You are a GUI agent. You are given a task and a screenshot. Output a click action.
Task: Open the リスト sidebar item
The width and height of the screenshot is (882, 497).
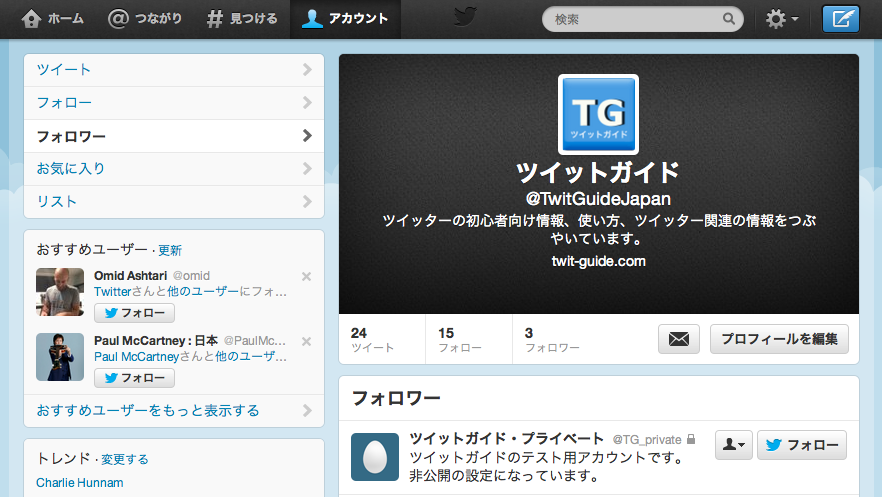point(174,202)
